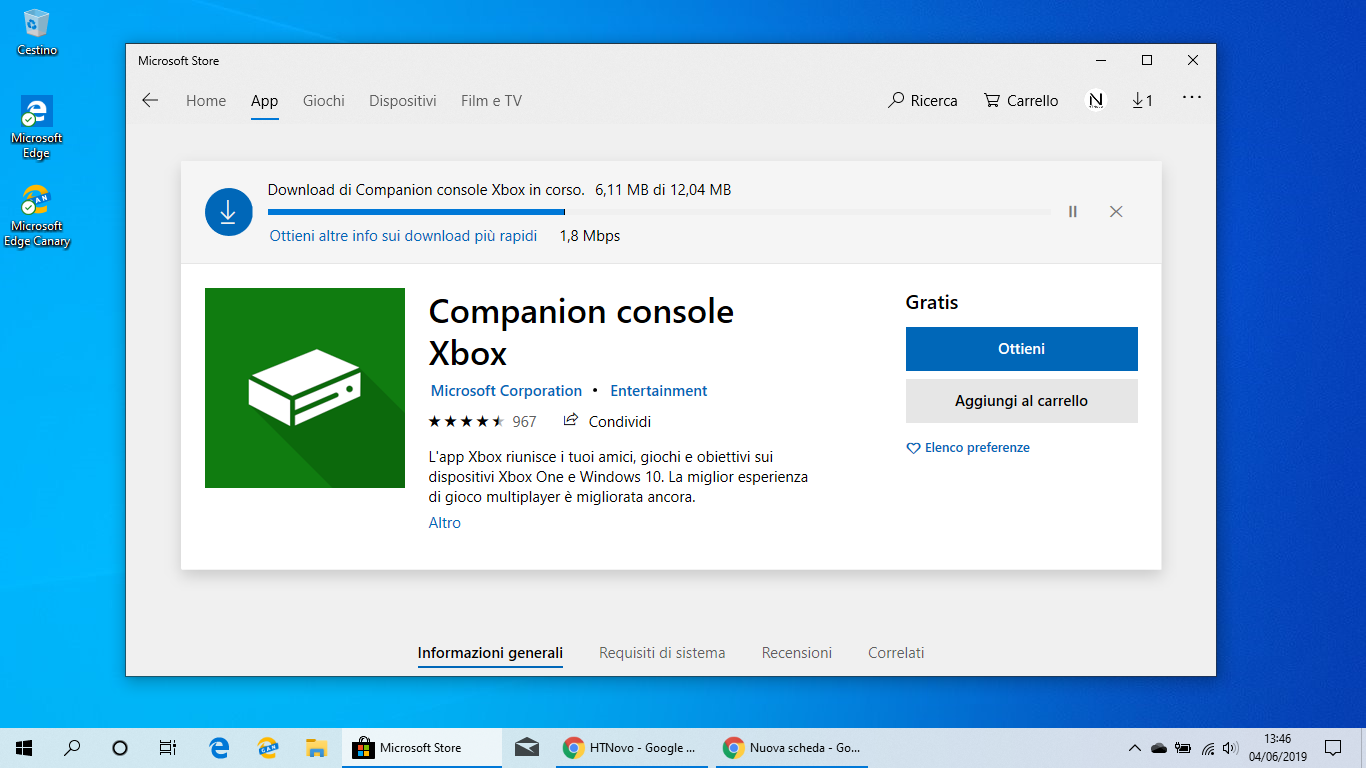Image resolution: width=1366 pixels, height=768 pixels.
Task: Open the volume speaker tray icon
Action: click(1230, 748)
